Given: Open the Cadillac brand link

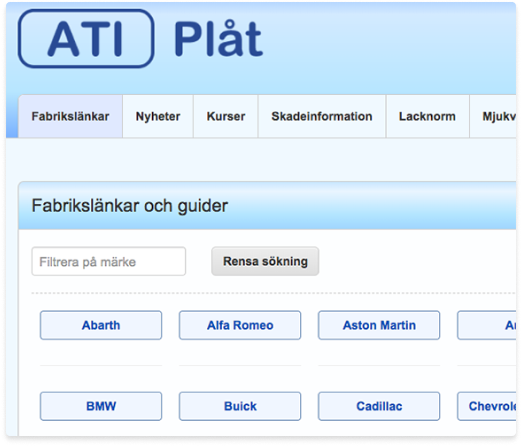Looking at the screenshot, I should (379, 406).
